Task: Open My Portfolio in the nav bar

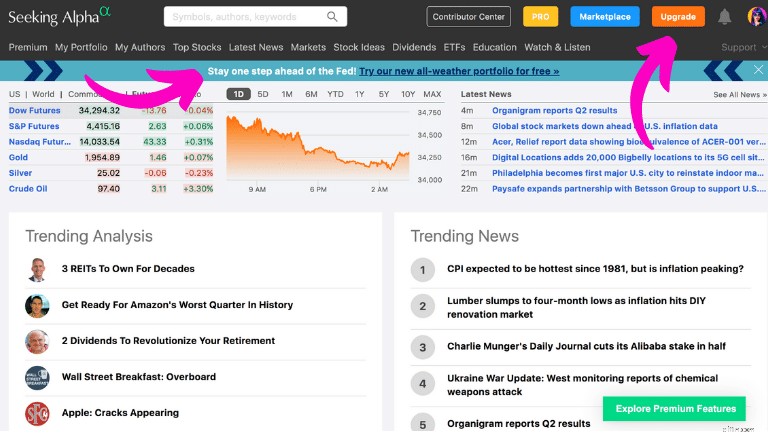Action: 81,48
